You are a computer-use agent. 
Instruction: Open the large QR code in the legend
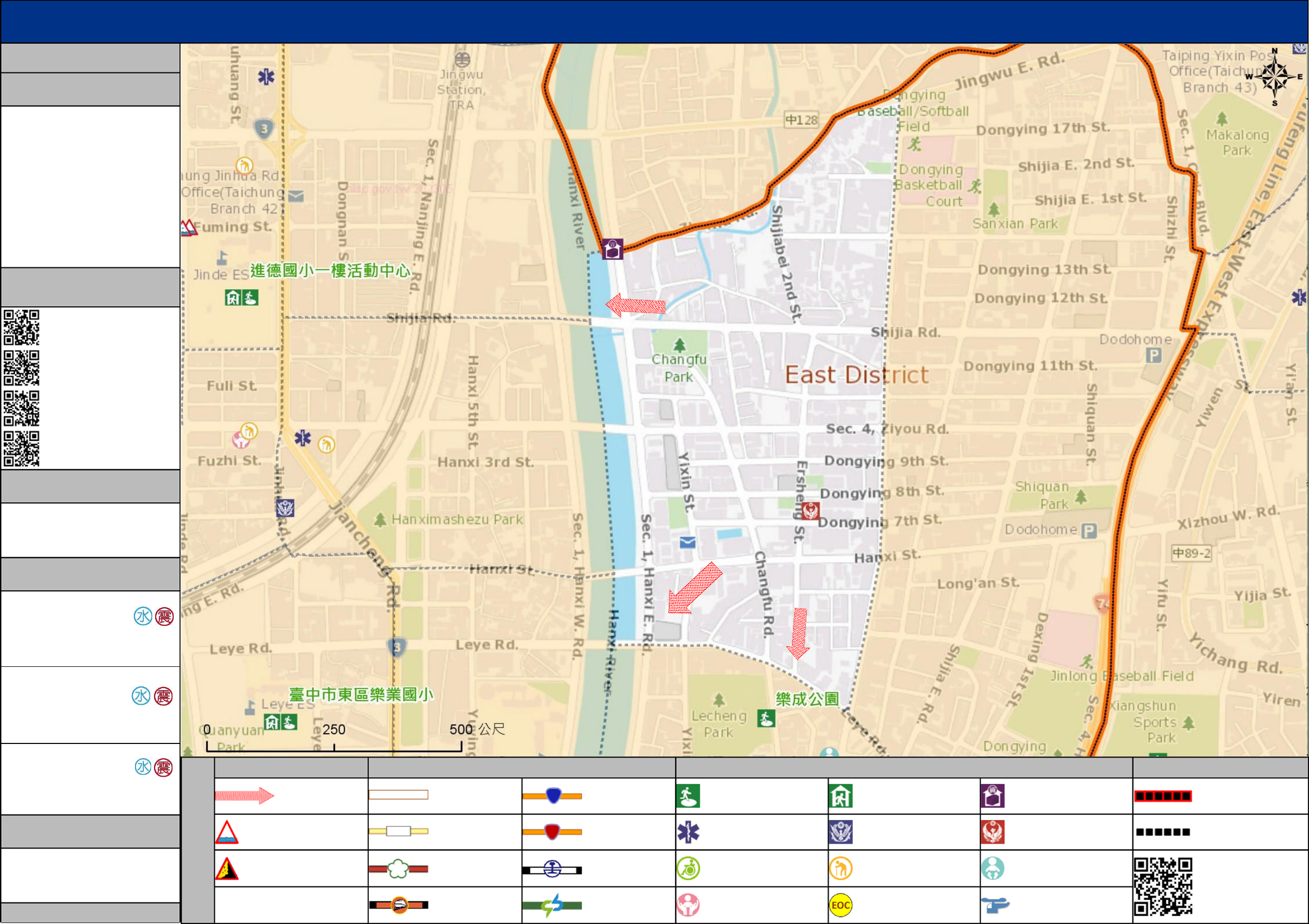(x=1163, y=887)
